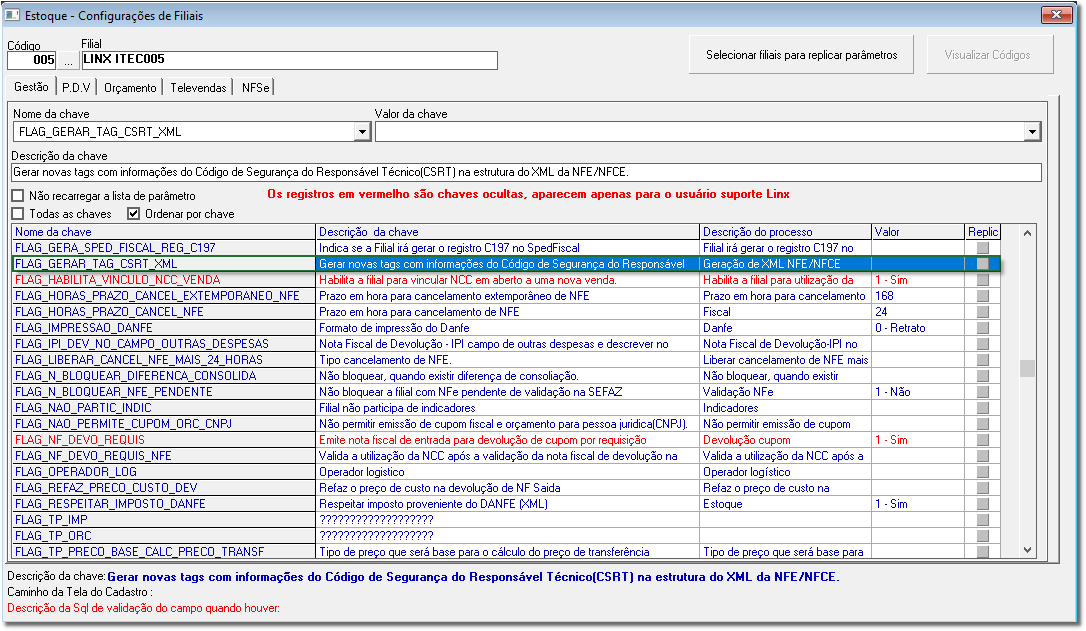Click Visualizar Códigos button
1086x631 pixels.
pyautogui.click(x=988, y=55)
